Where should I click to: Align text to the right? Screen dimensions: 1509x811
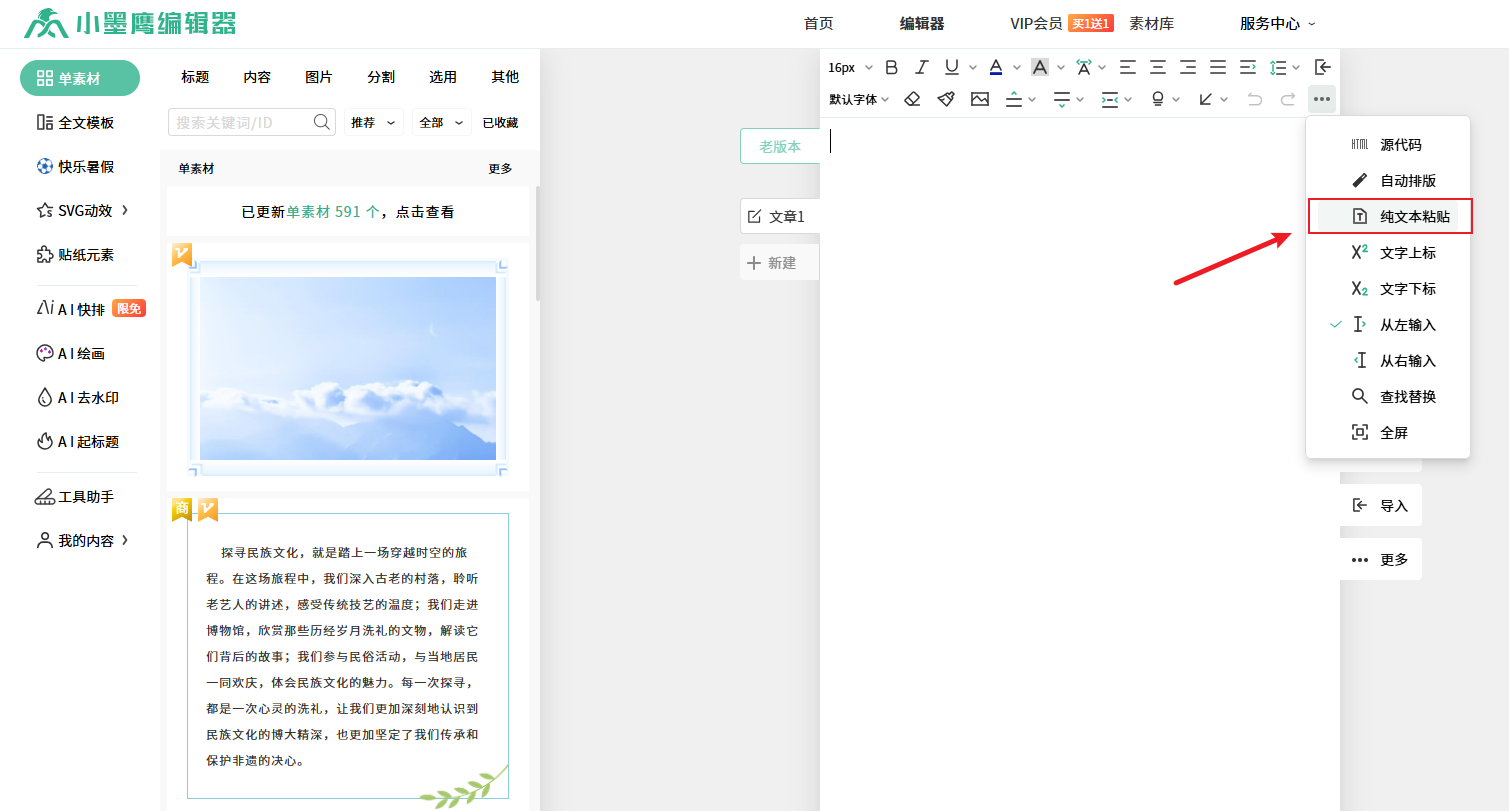pyautogui.click(x=1188, y=67)
